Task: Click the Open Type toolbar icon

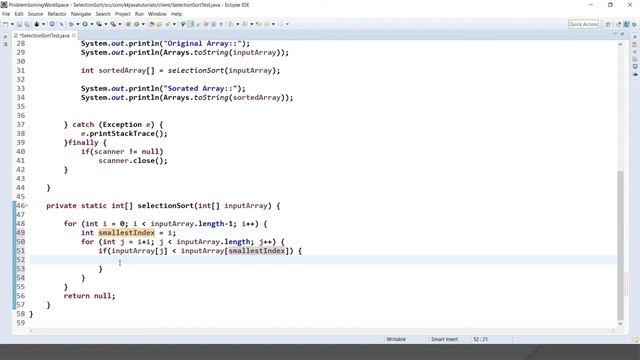Action: (151, 24)
